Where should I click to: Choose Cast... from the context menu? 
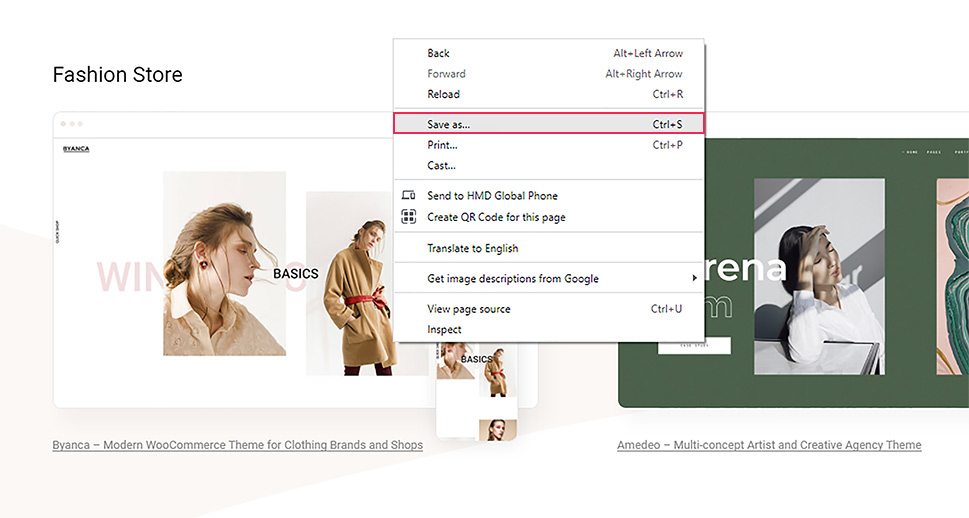(x=549, y=165)
